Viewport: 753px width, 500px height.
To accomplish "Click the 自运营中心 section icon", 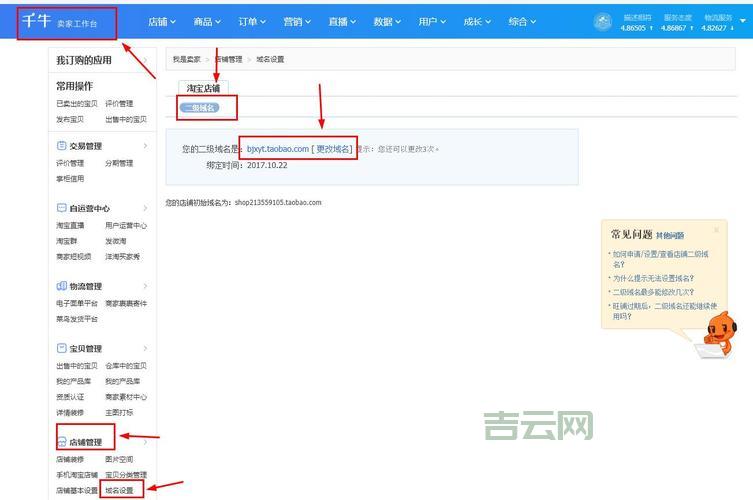I will 61,208.
